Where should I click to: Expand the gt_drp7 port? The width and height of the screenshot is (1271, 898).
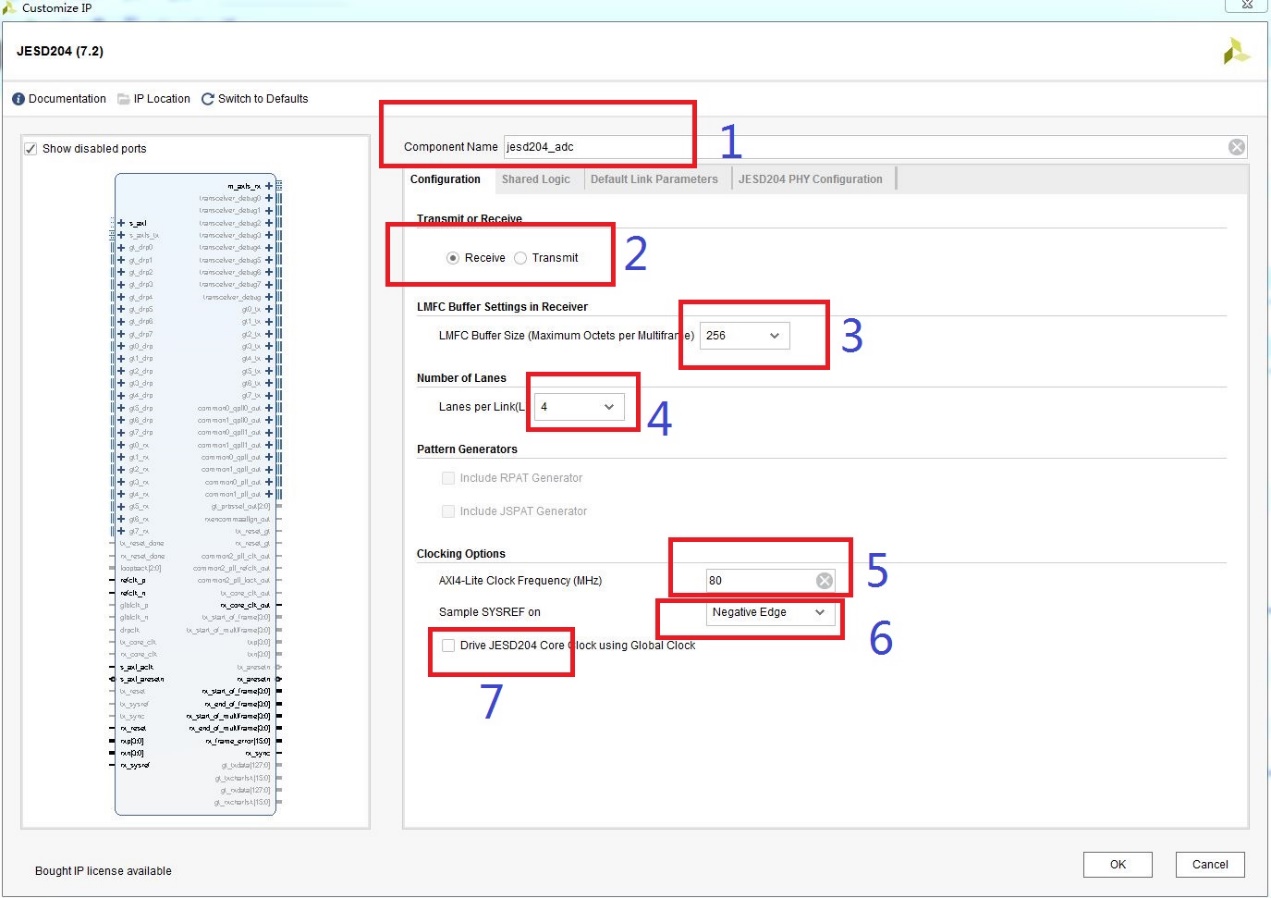[121, 334]
